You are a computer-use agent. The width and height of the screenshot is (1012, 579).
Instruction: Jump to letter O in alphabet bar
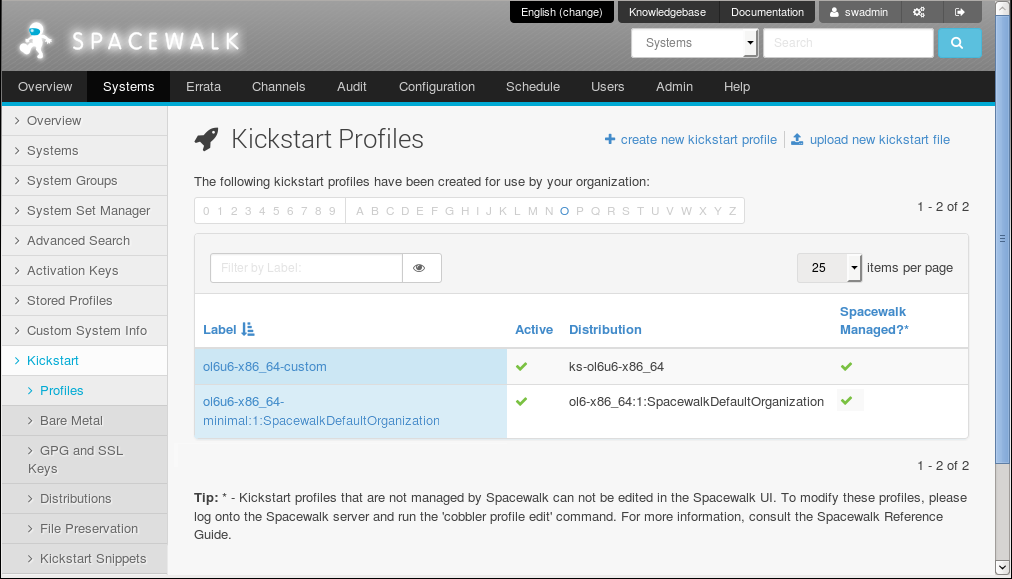565,211
